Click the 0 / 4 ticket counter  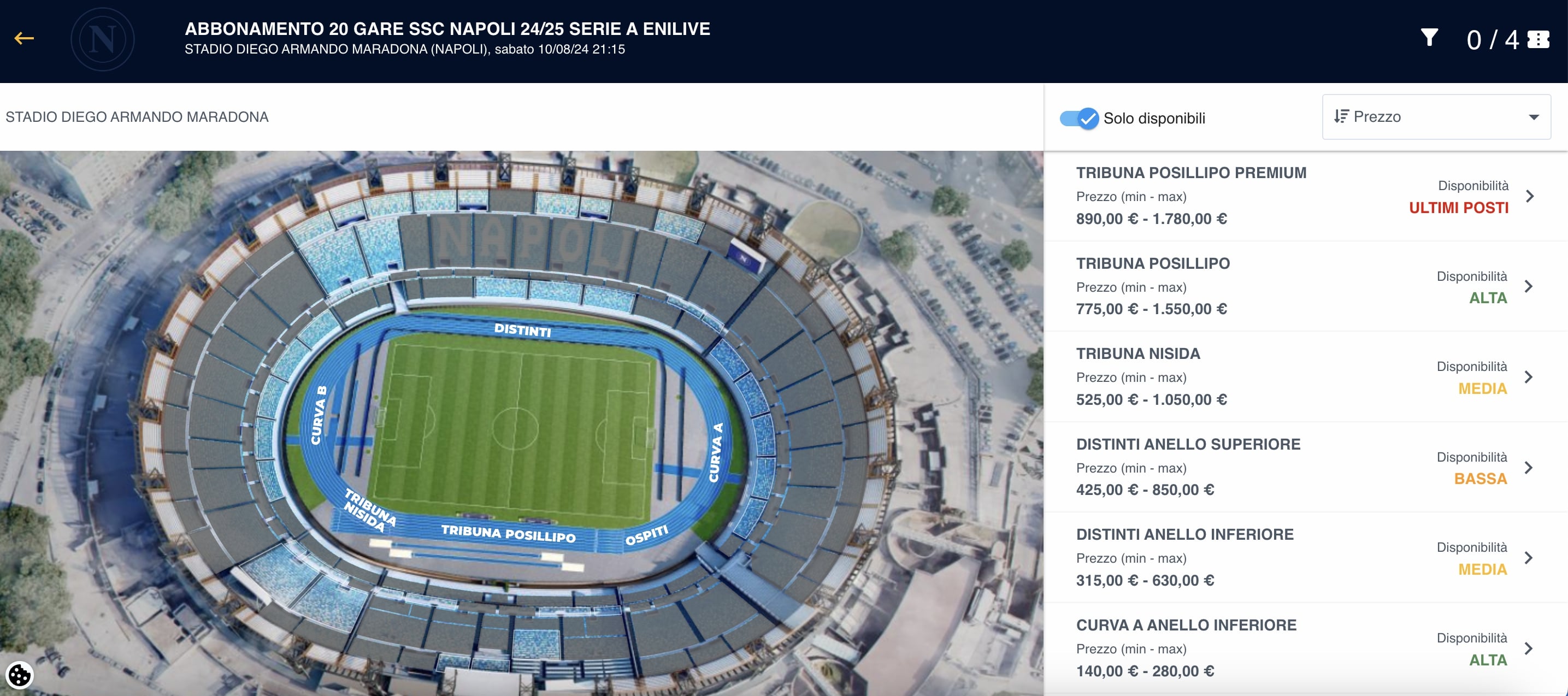pyautogui.click(x=1492, y=40)
